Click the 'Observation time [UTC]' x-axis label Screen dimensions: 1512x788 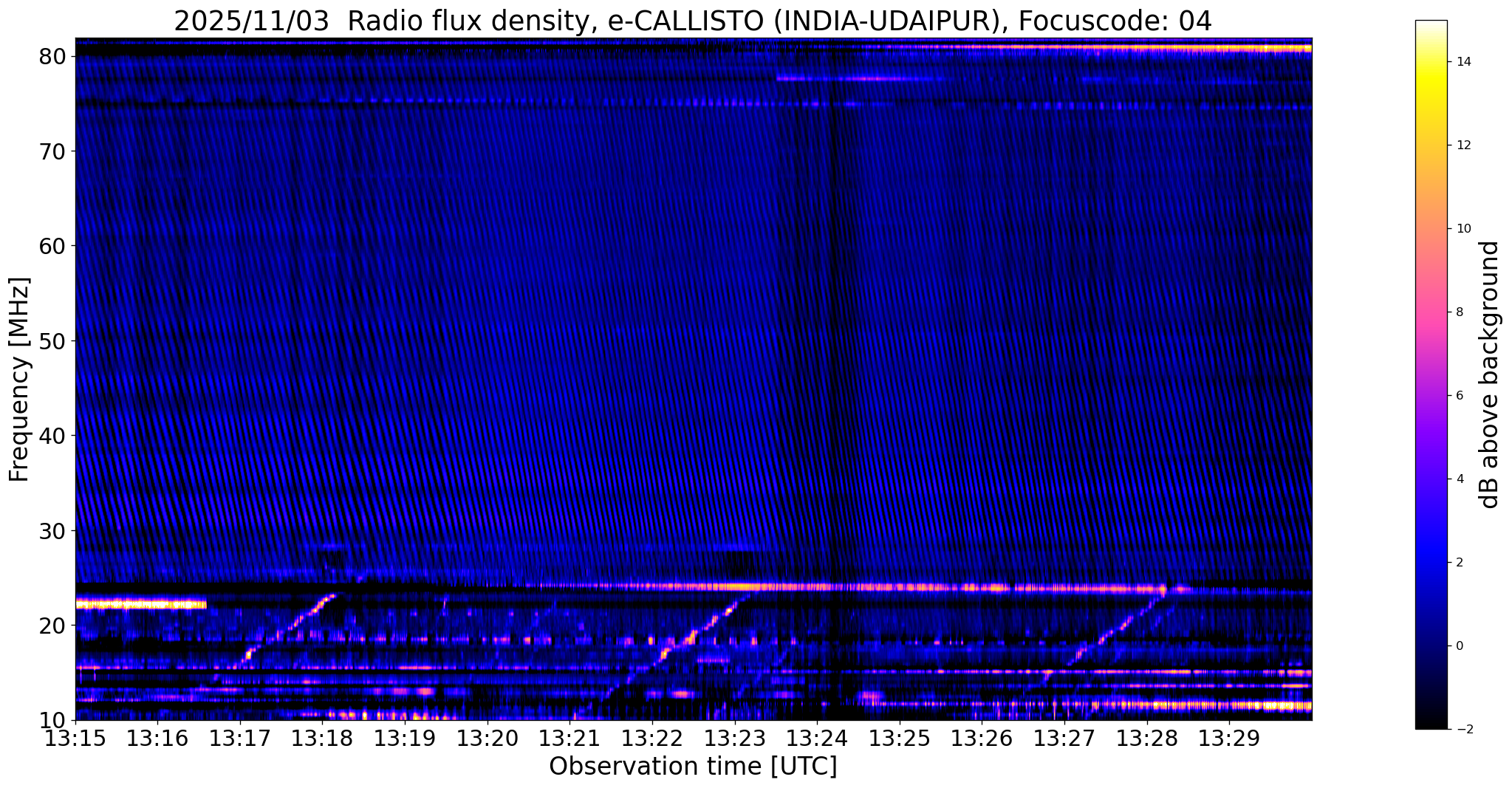pos(693,767)
